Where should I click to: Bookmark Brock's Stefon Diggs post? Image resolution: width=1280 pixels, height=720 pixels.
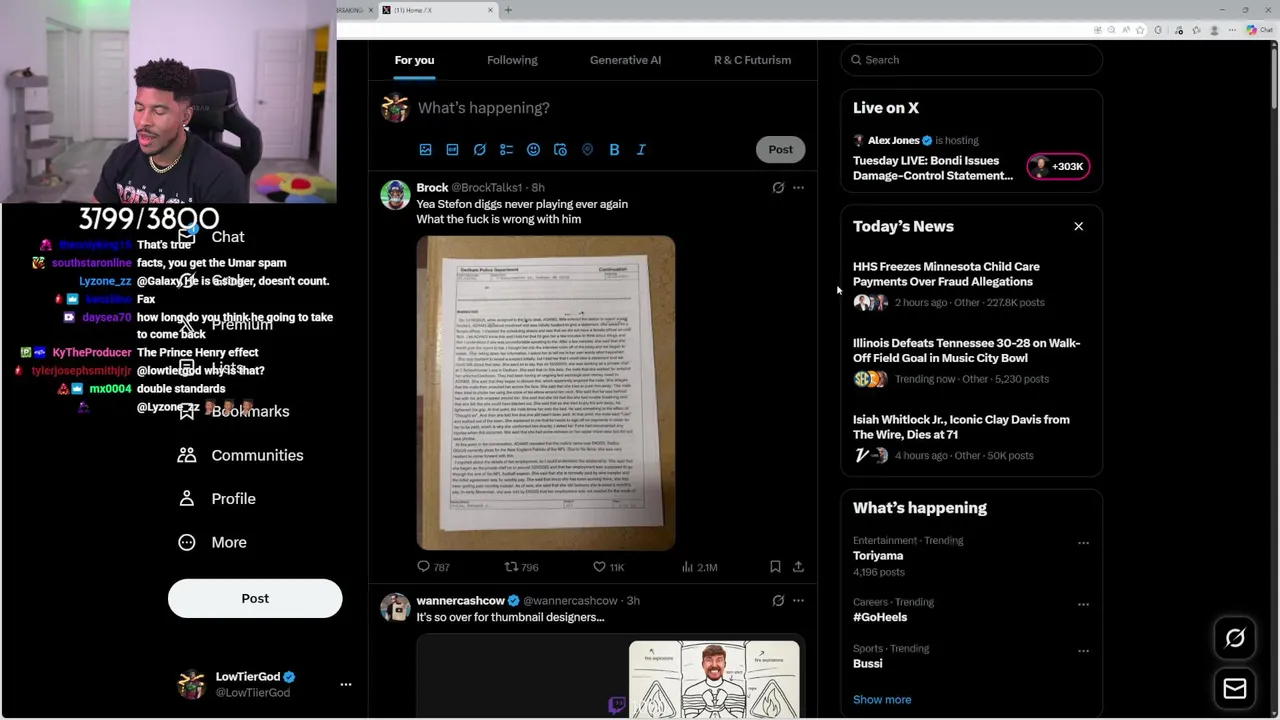coord(775,567)
